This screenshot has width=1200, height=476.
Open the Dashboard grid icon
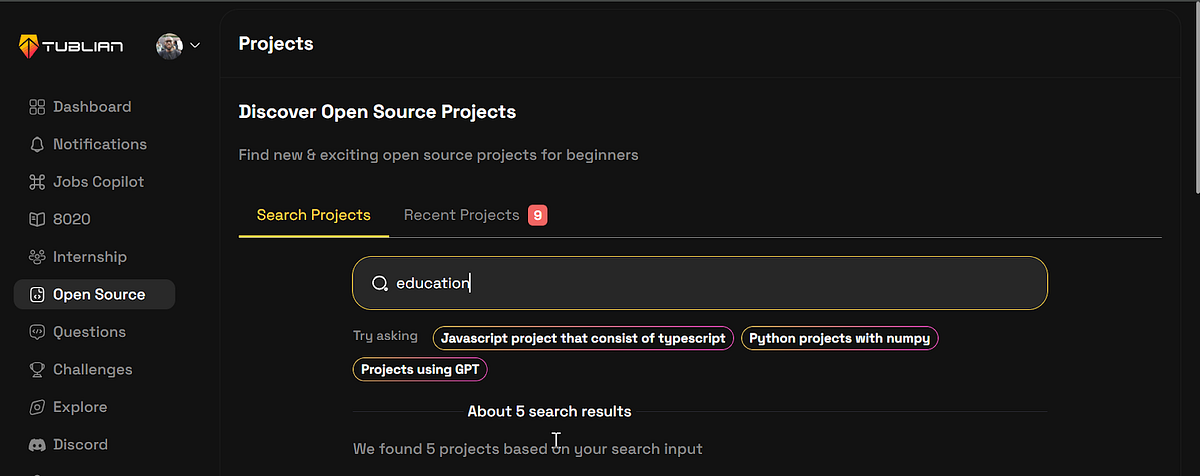pos(37,107)
